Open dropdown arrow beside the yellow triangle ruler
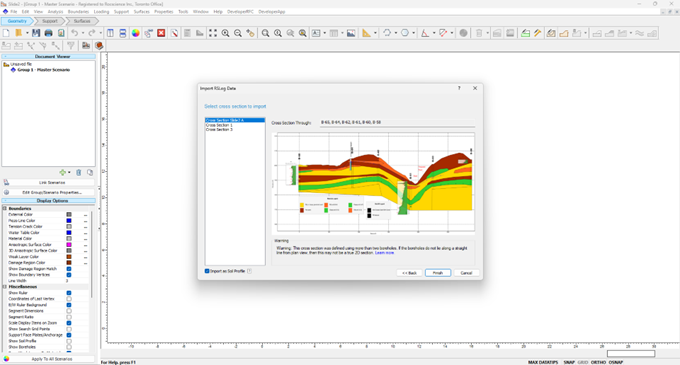Image resolution: width=680 pixels, height=365 pixels. (x=375, y=33)
